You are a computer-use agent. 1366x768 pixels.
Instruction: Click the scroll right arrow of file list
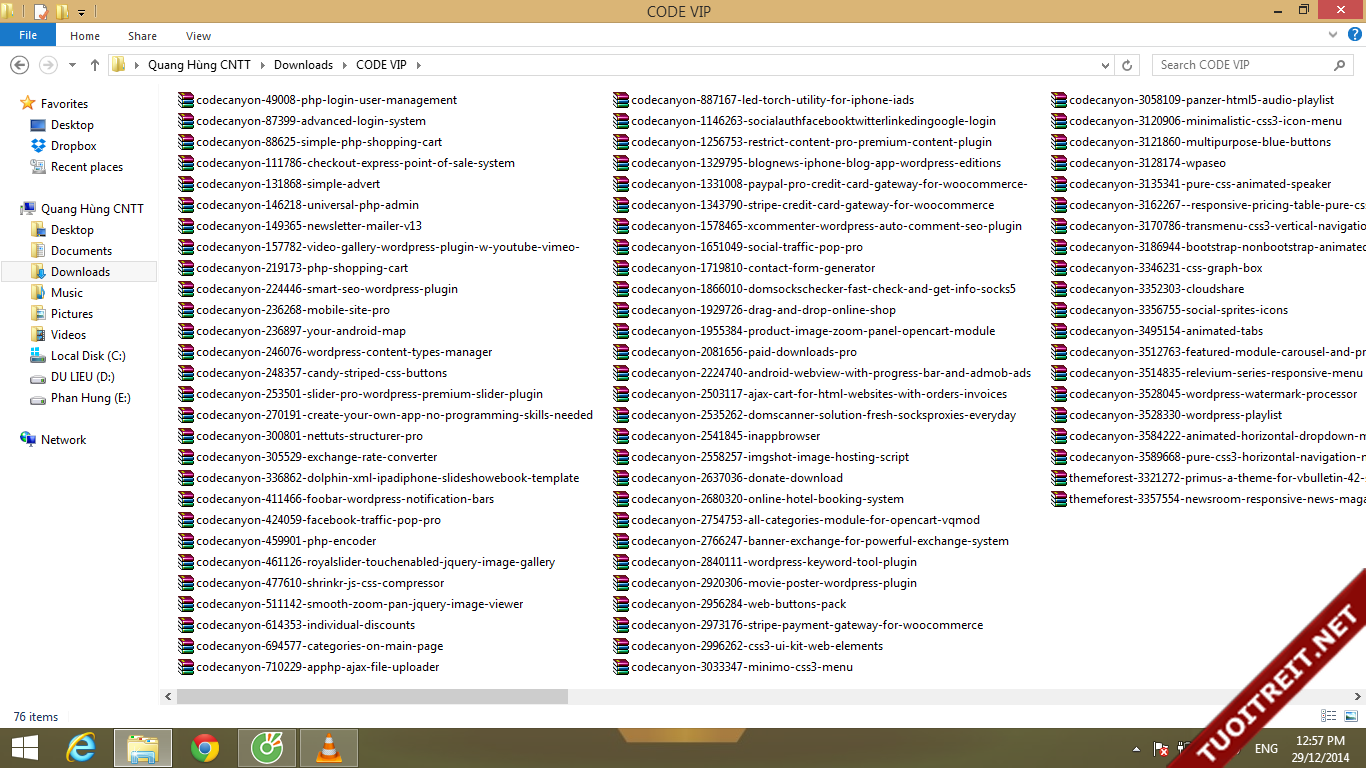point(1357,696)
